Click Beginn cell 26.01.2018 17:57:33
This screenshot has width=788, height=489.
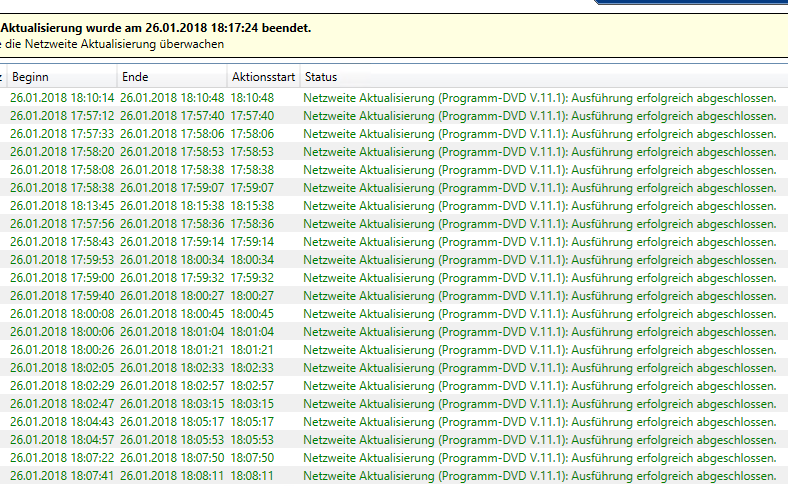click(x=62, y=134)
